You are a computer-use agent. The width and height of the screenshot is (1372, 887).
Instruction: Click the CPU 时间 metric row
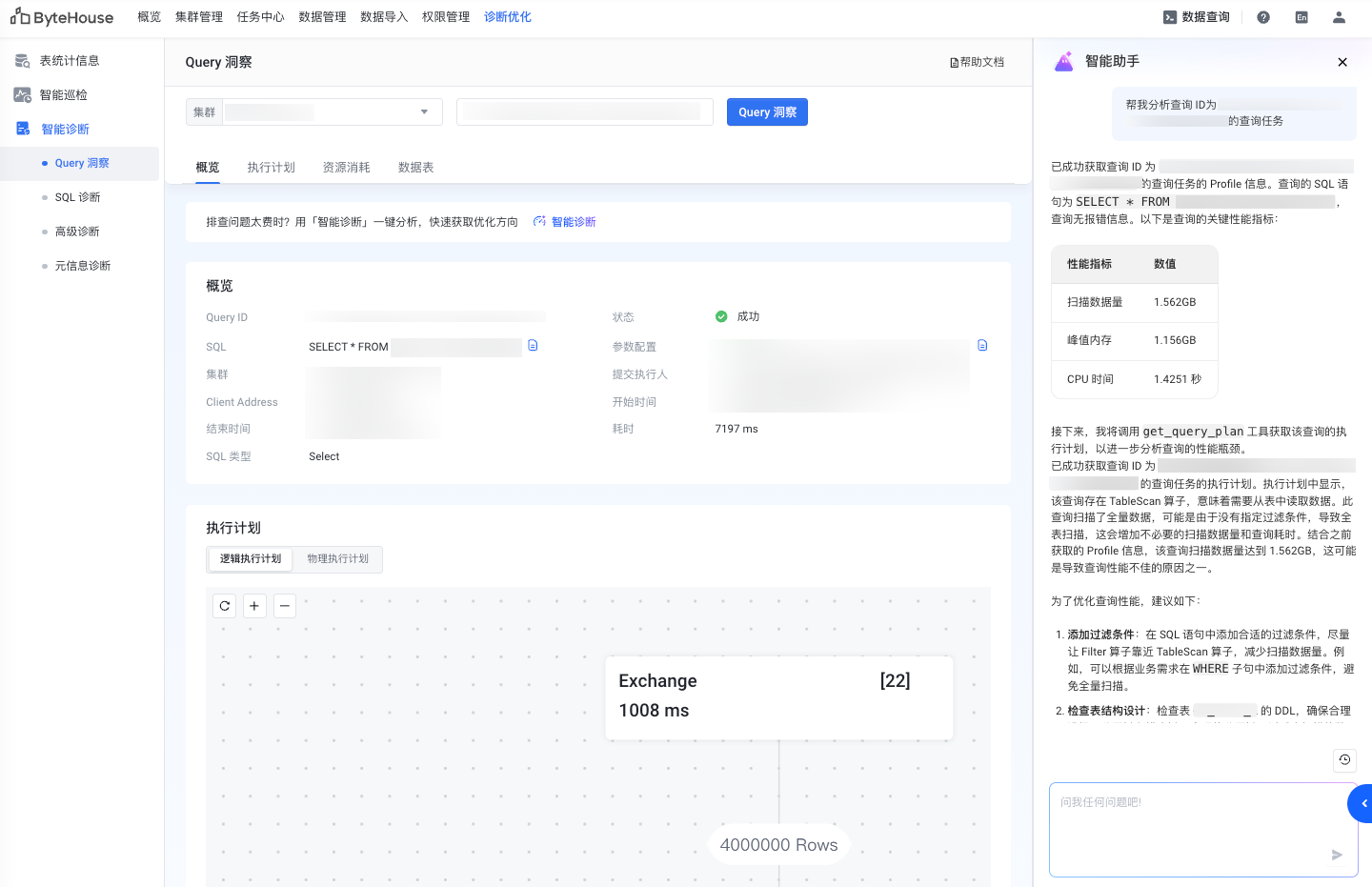(1135, 379)
